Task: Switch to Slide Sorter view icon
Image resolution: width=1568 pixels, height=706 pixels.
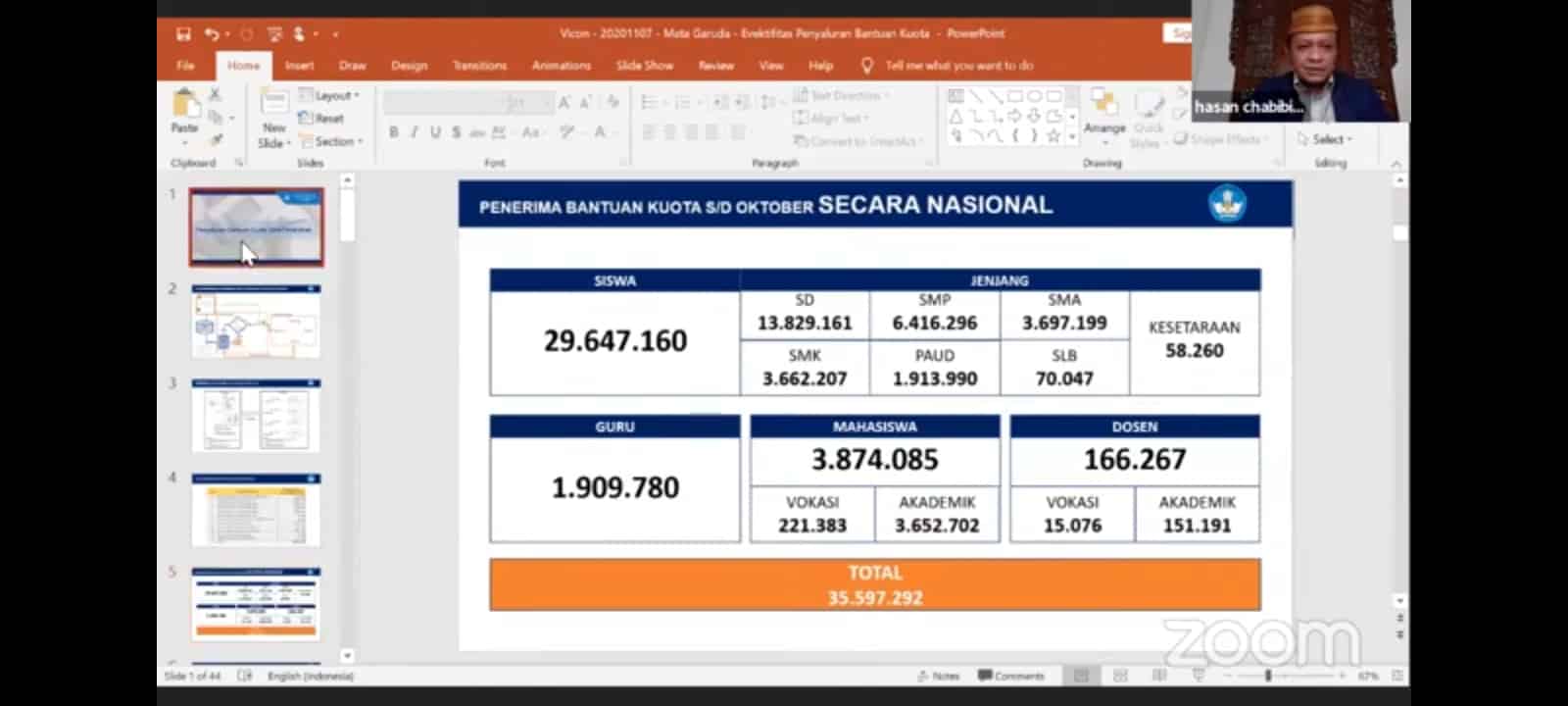Action: click(1120, 676)
